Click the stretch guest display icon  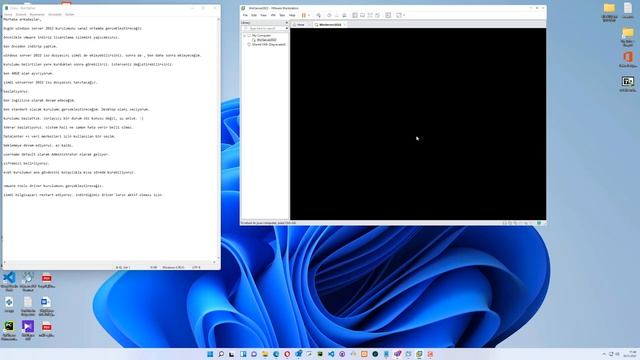(399, 15)
